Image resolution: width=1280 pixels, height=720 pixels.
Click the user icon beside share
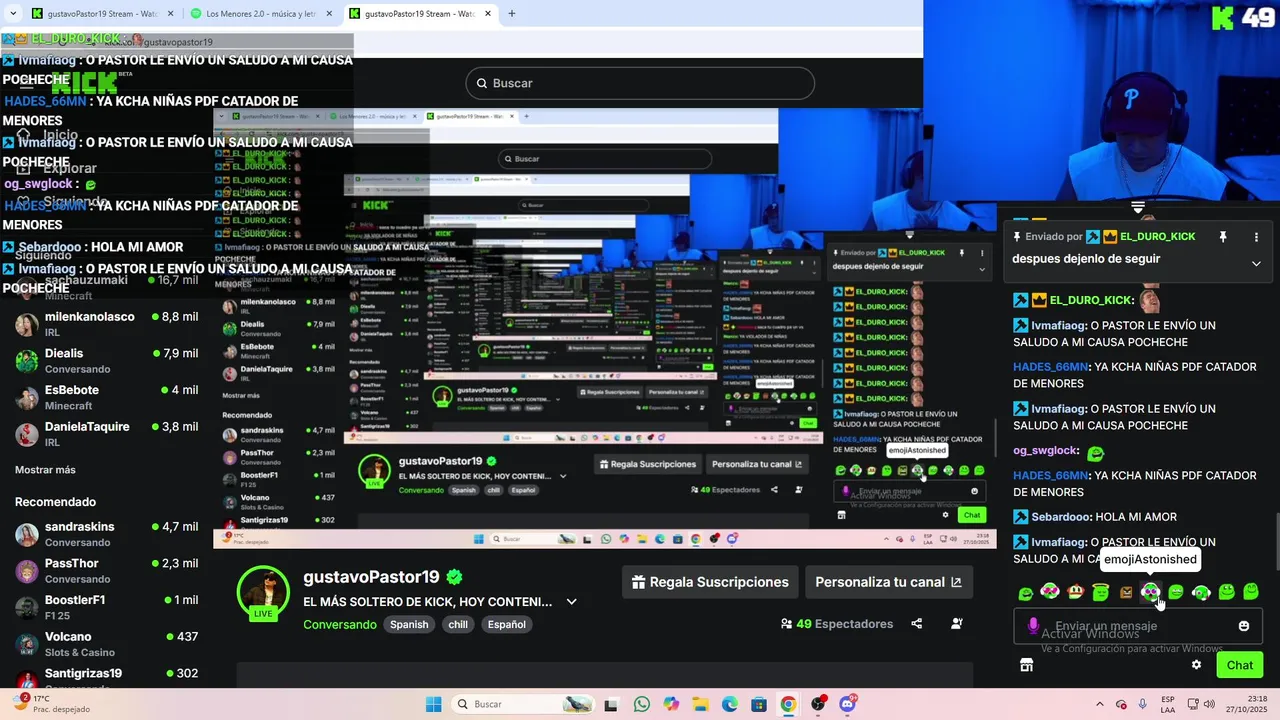point(957,624)
